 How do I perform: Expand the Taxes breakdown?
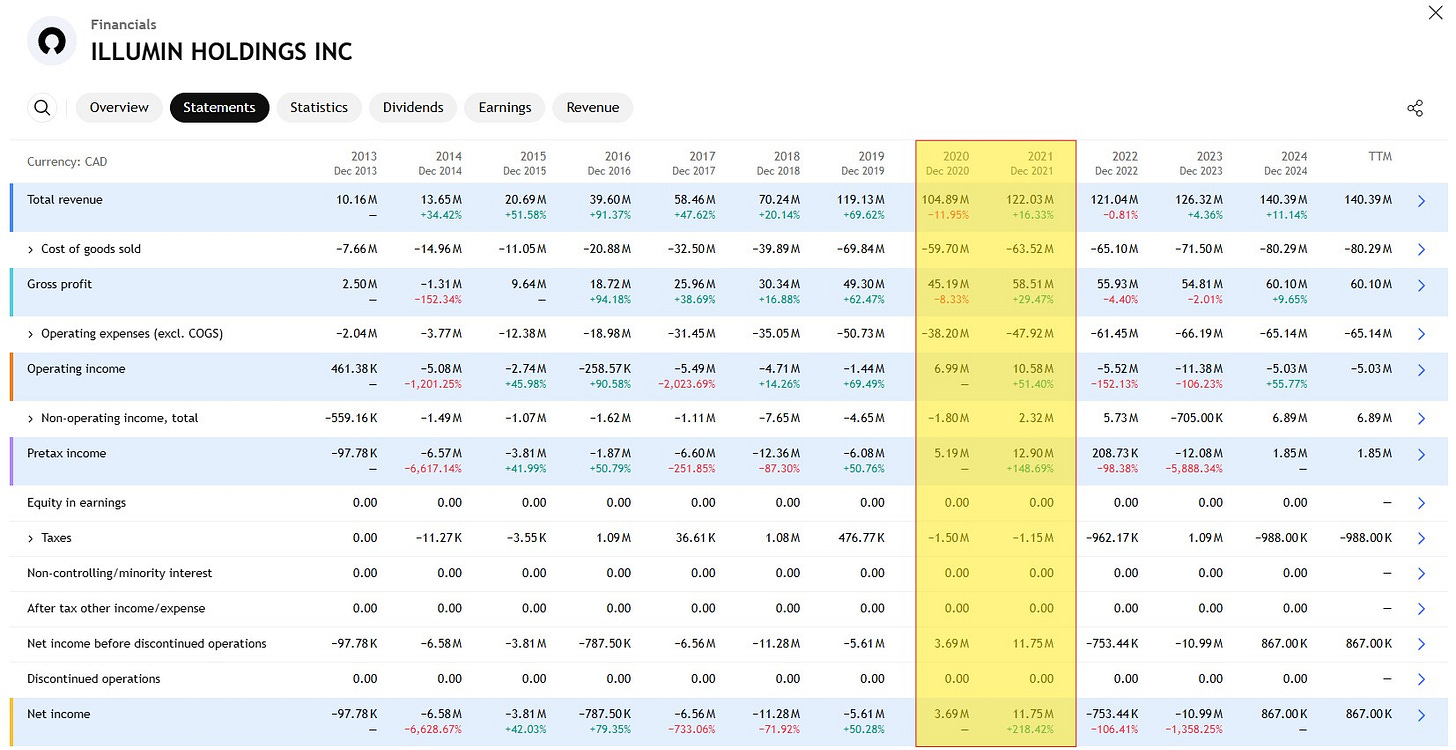(31, 538)
